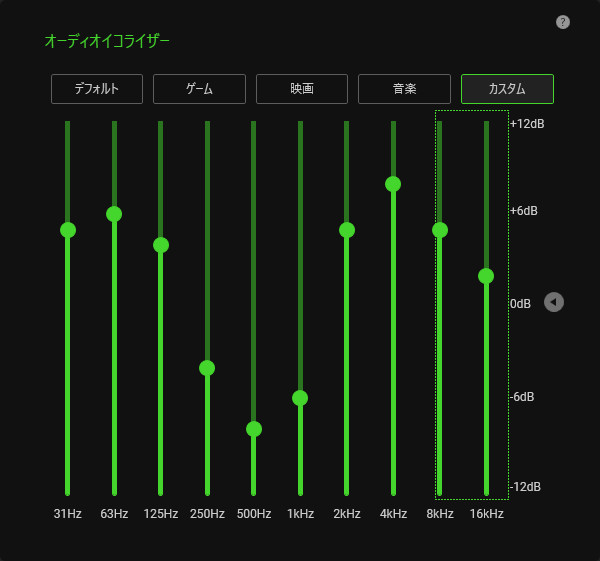Click the 250Hz band label
600x561 pixels.
click(207, 514)
